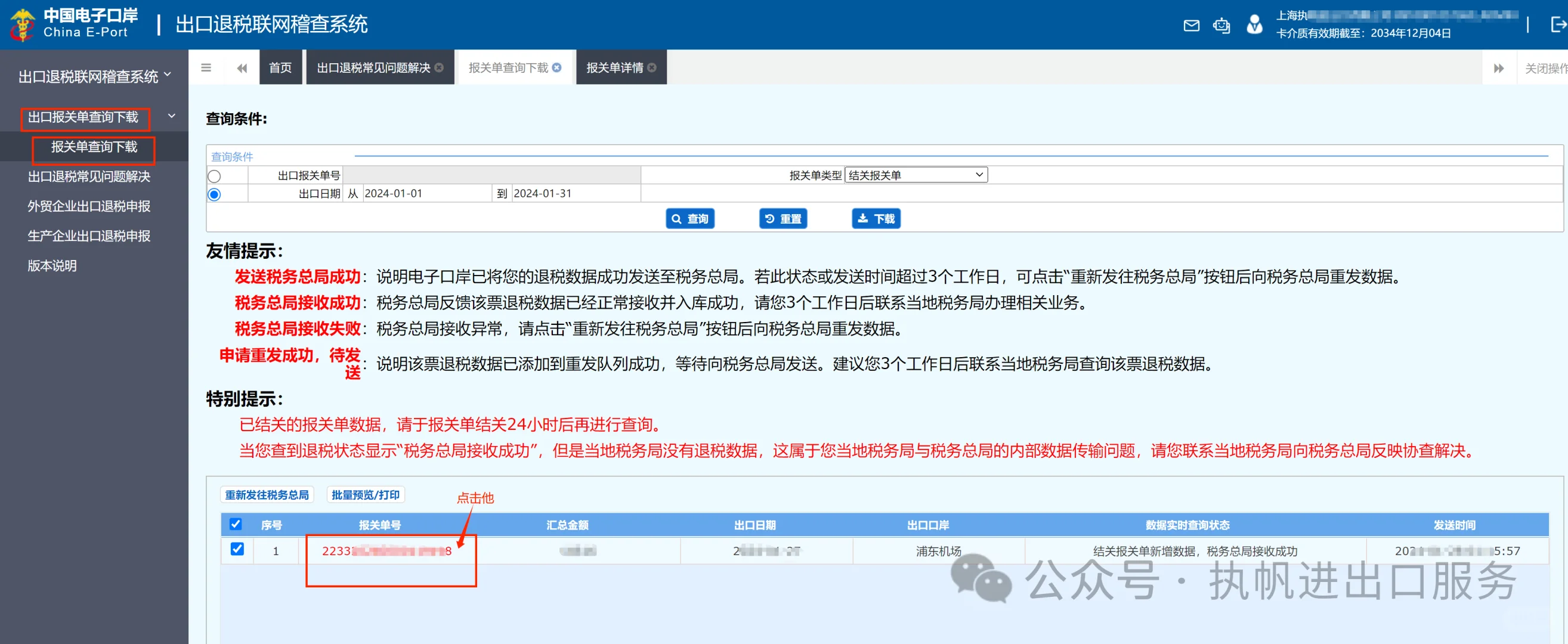Viewport: 1568px width, 644px height.
Task: Click the hamburger menu icon above the sidebar
Action: point(206,67)
